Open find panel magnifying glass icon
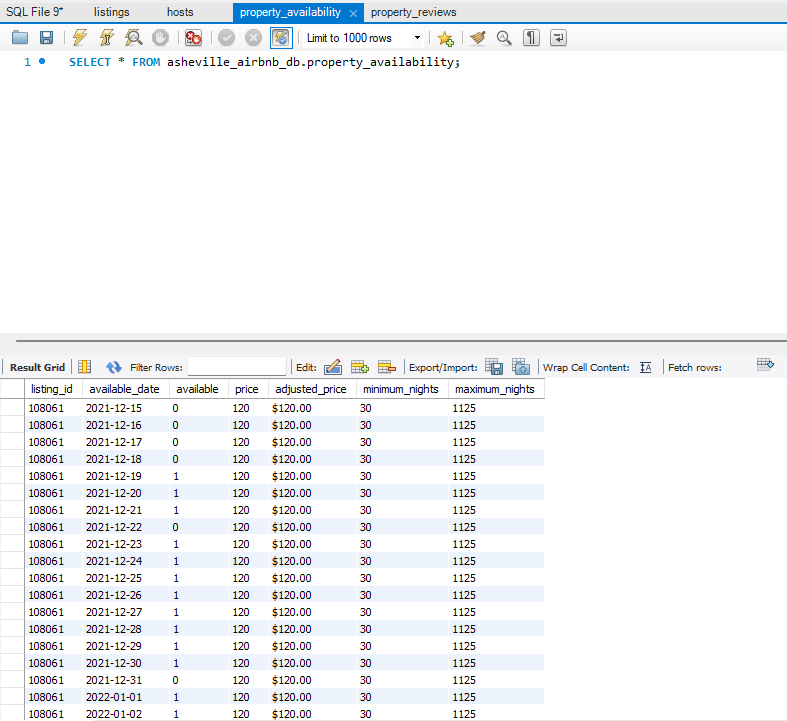 click(x=504, y=38)
